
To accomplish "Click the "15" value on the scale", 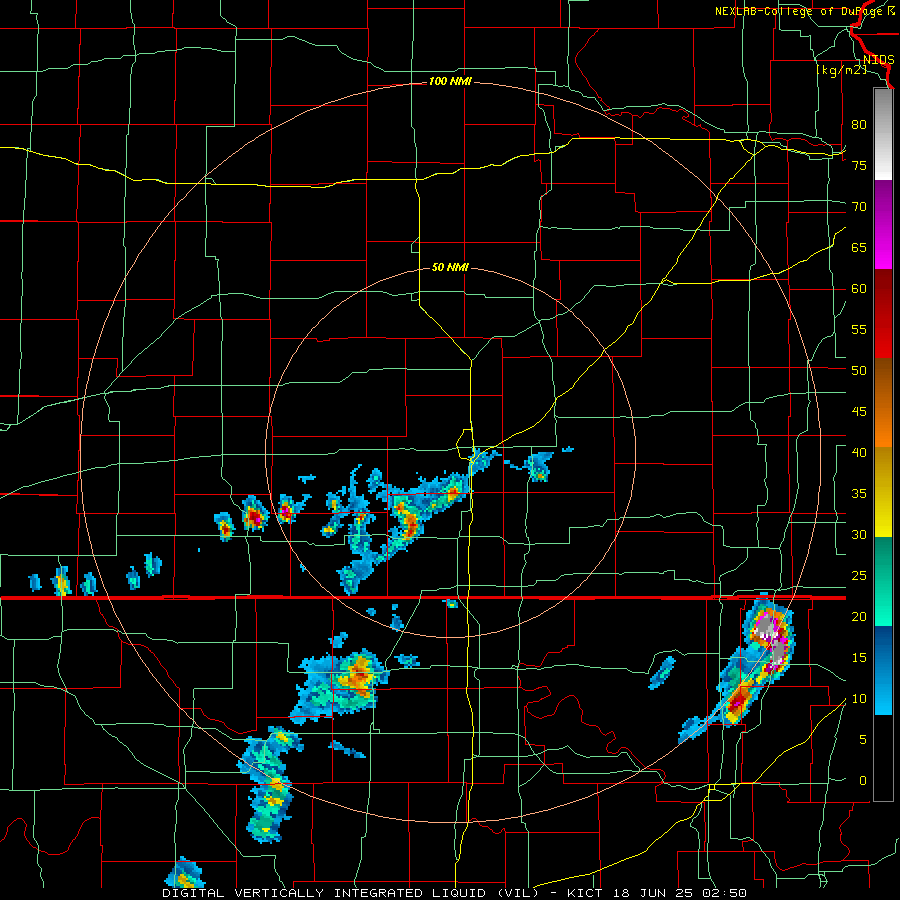I will click(859, 658).
